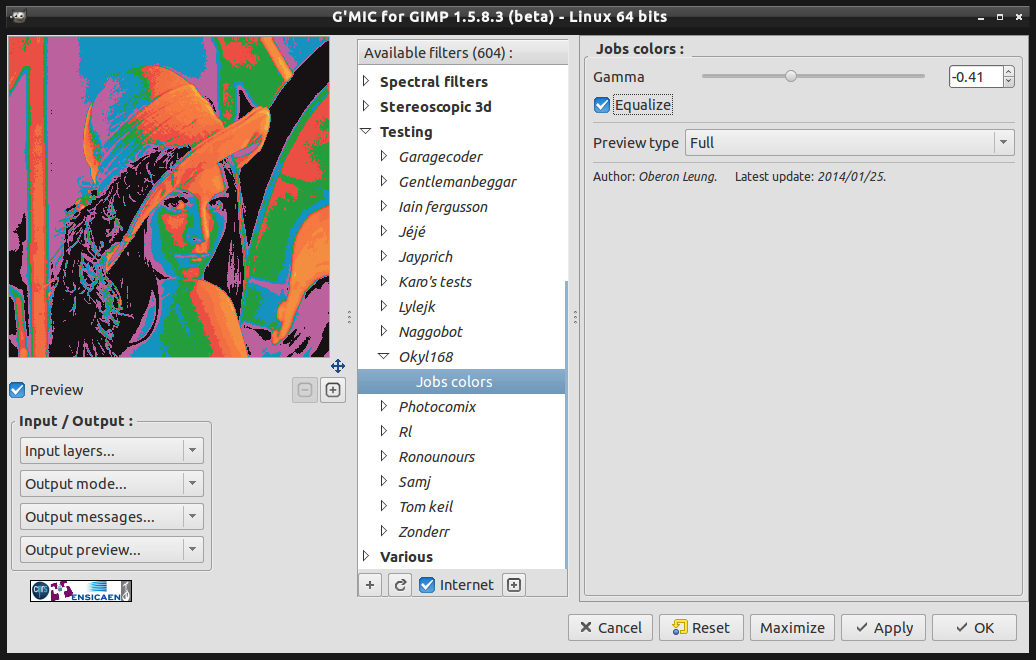Toggle the Internet updates checkbox

427,585
